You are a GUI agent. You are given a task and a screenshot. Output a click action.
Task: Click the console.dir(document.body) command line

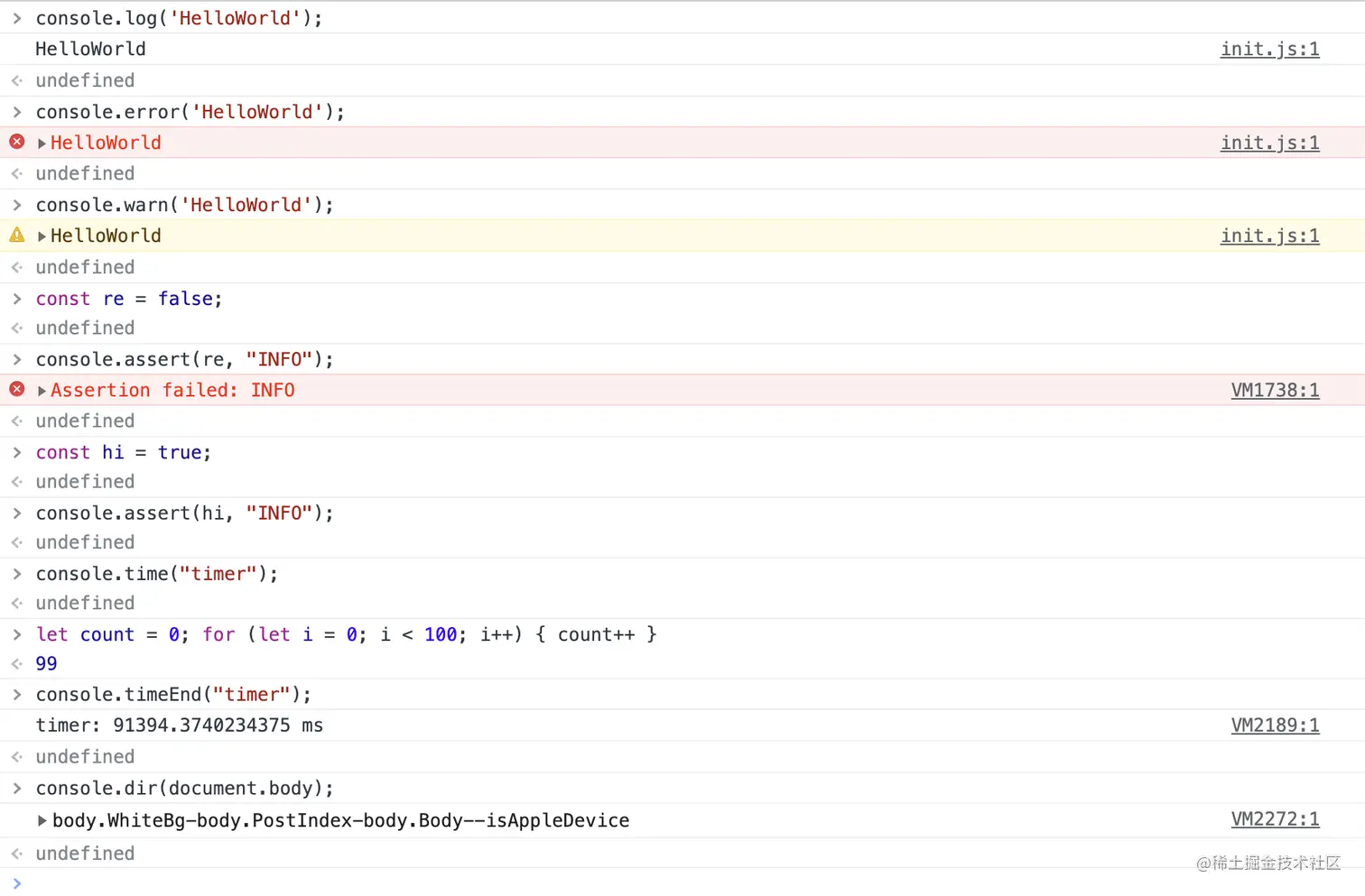click(x=184, y=788)
